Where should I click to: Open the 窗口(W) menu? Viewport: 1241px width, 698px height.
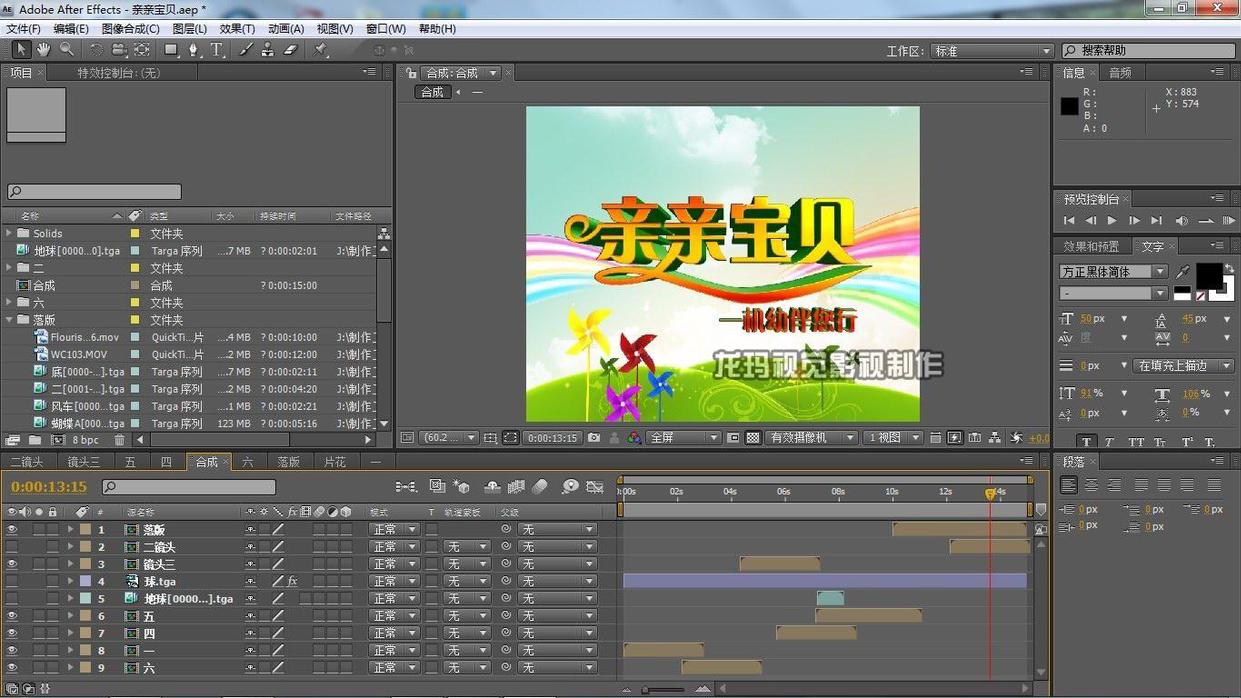pyautogui.click(x=385, y=29)
